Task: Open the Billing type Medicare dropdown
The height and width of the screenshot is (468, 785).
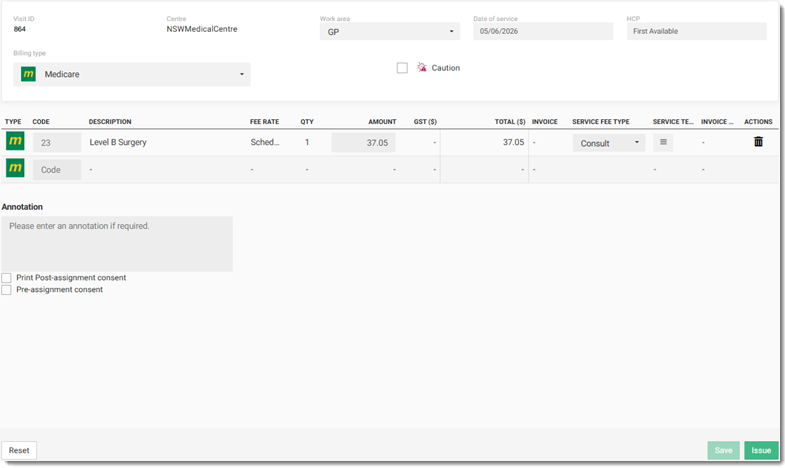Action: pyautogui.click(x=132, y=74)
